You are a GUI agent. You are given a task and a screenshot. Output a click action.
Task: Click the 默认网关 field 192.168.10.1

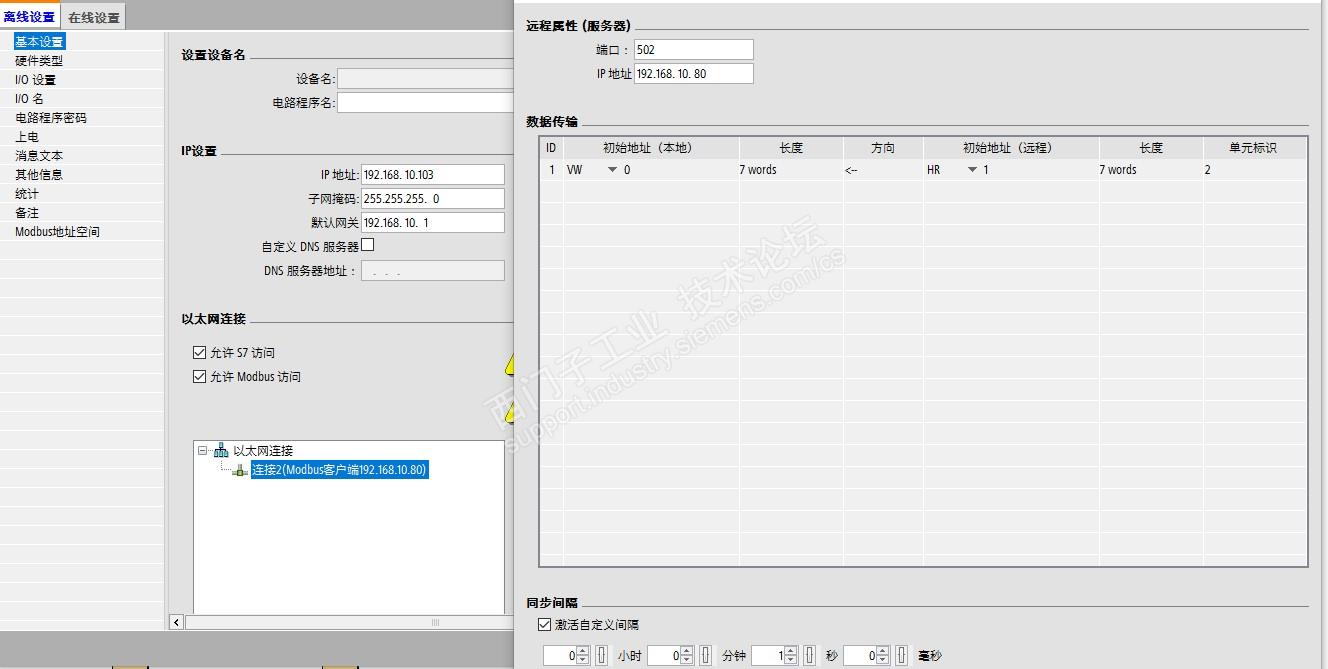pyautogui.click(x=432, y=223)
